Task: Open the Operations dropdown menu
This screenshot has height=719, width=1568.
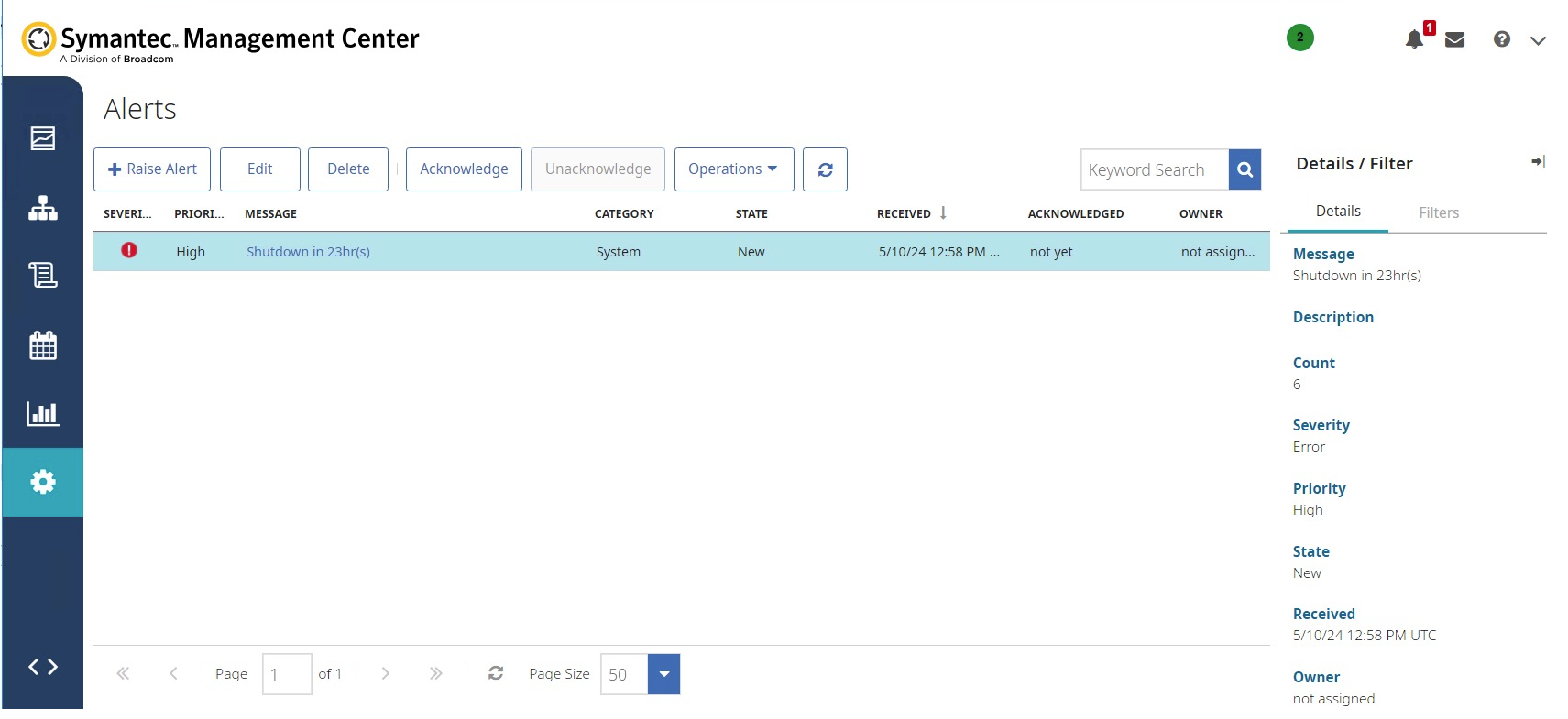Action: [734, 169]
